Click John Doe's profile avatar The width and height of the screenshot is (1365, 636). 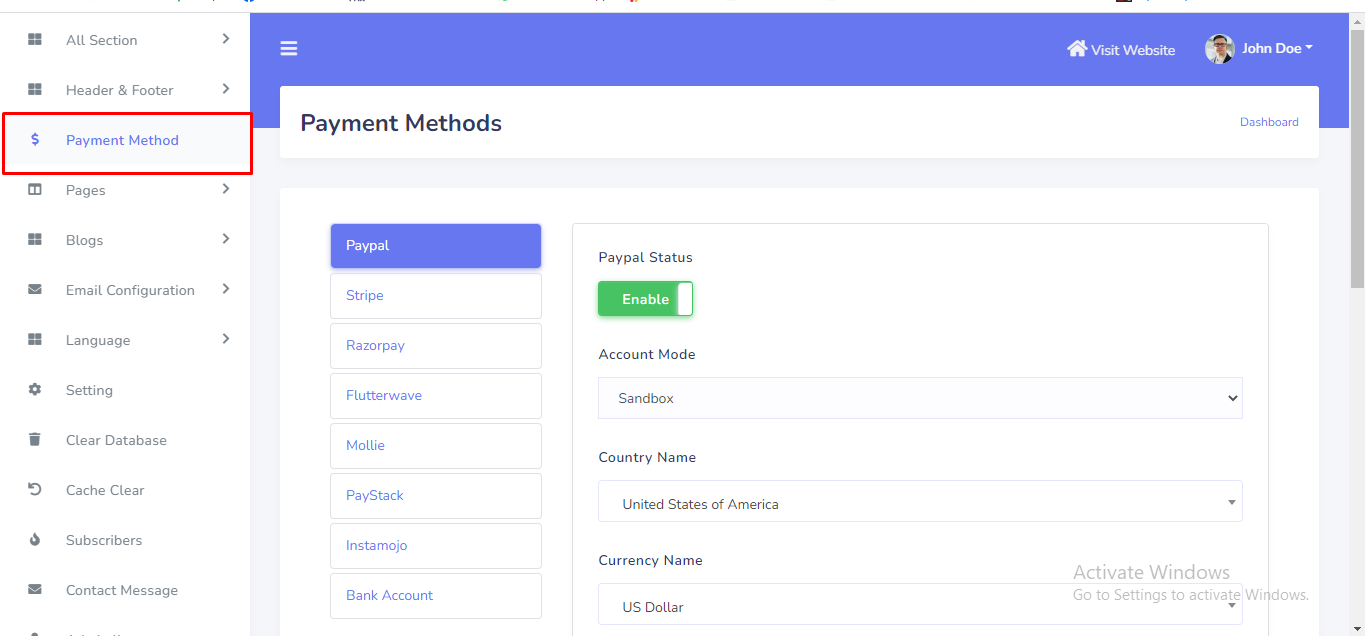(x=1219, y=49)
